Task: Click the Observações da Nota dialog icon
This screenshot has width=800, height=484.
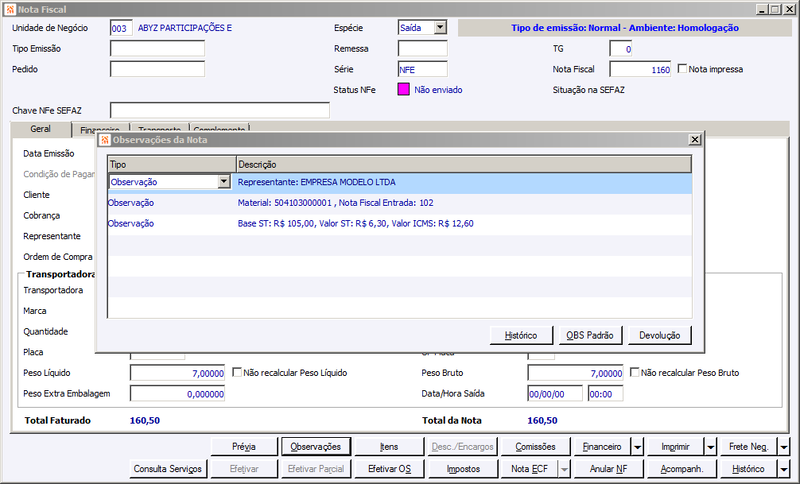Action: coord(105,140)
